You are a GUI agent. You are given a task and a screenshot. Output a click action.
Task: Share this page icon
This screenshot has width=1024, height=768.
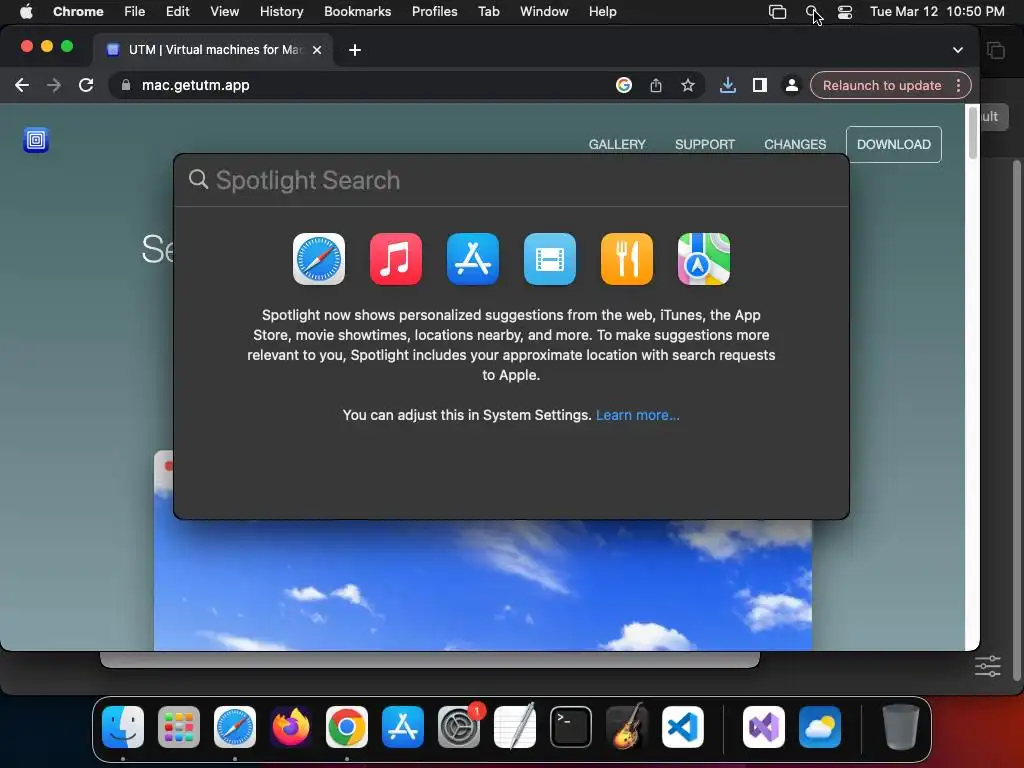(x=656, y=86)
